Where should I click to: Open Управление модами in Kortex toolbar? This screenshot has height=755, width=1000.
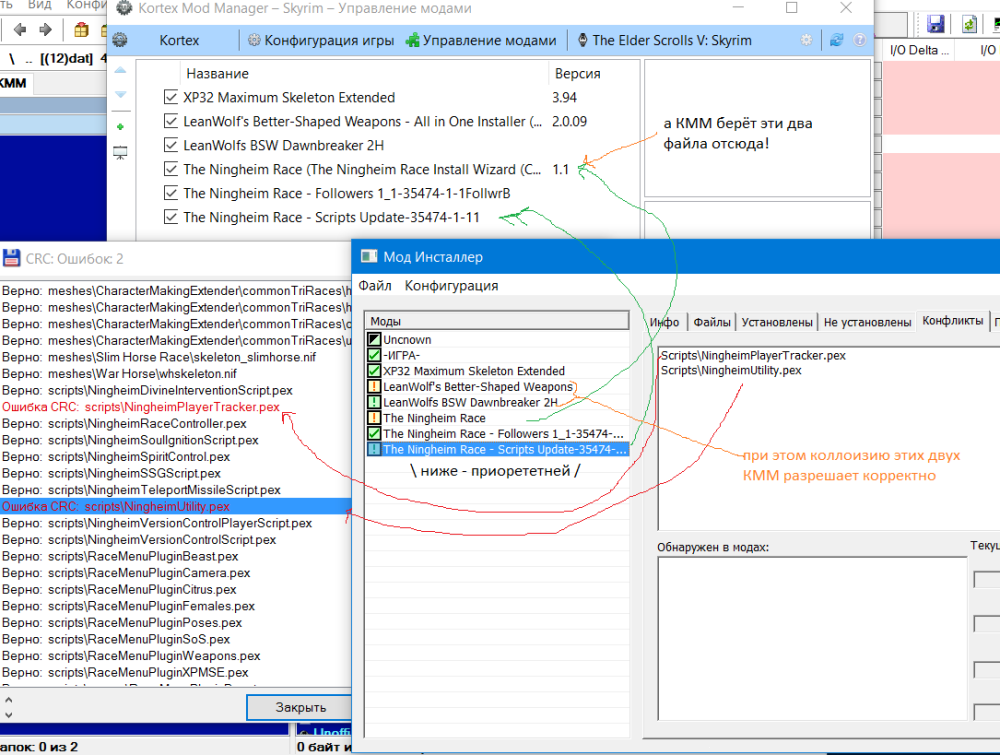(x=482, y=40)
